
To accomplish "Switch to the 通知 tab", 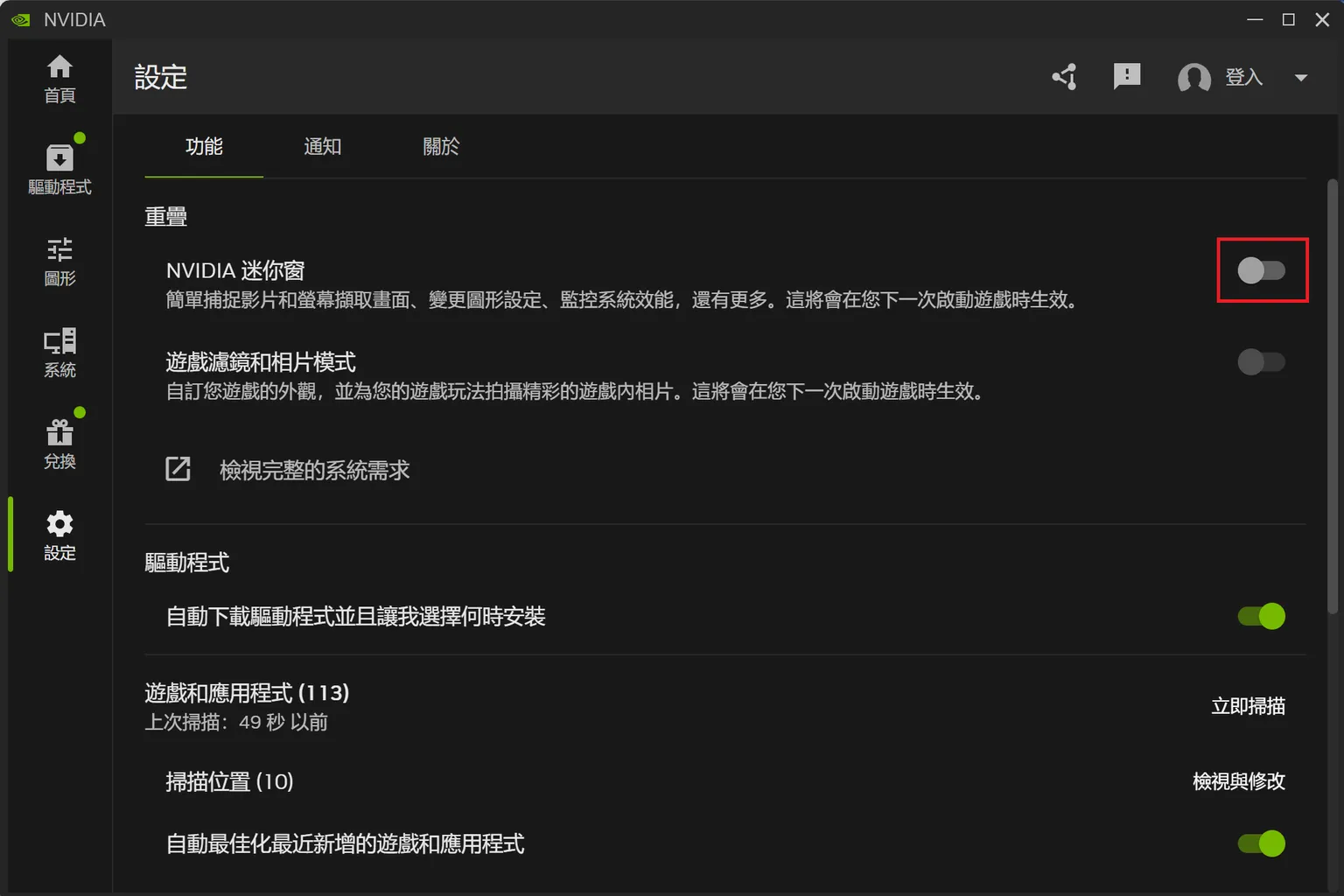I will 322,147.
